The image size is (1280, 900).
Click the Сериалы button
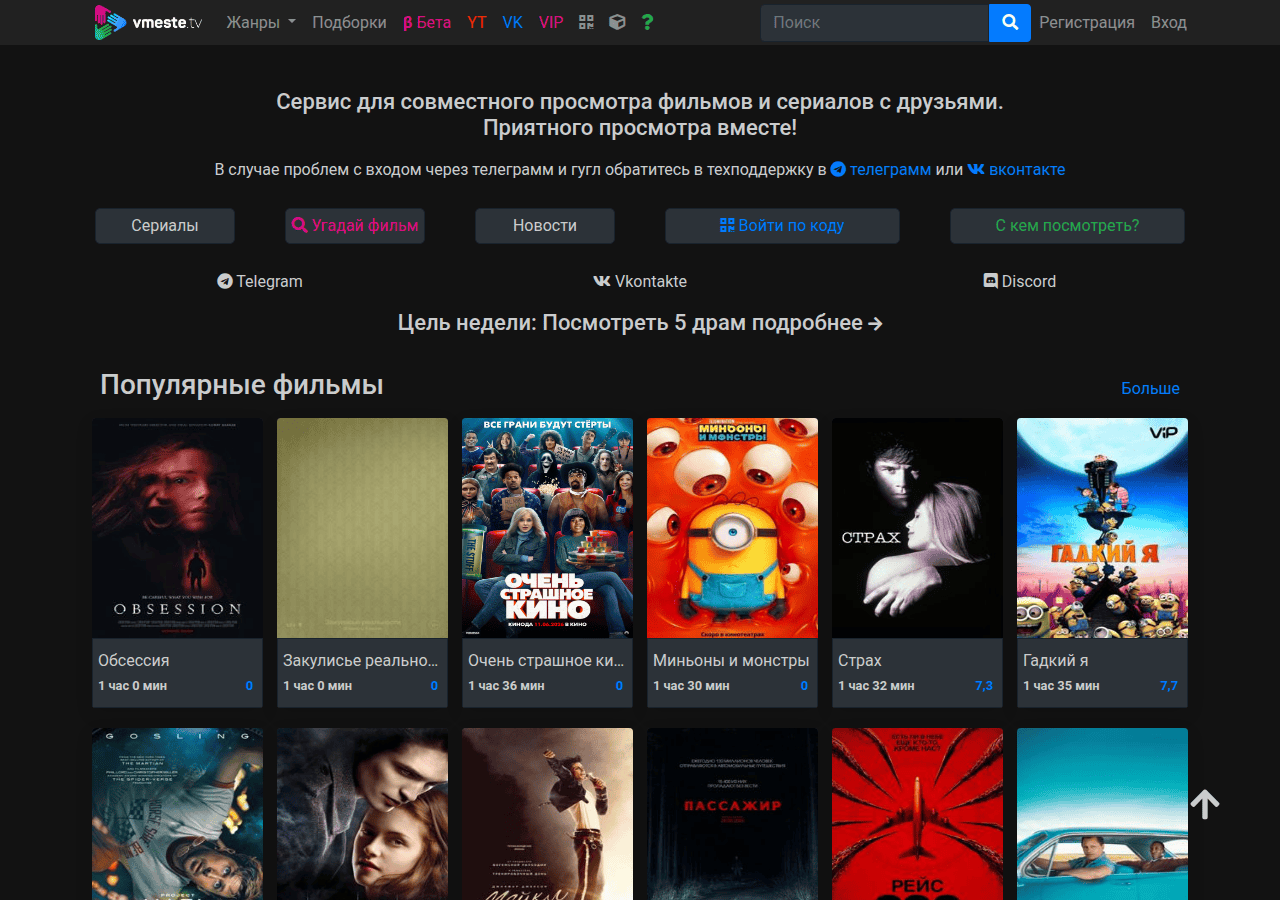pos(165,226)
